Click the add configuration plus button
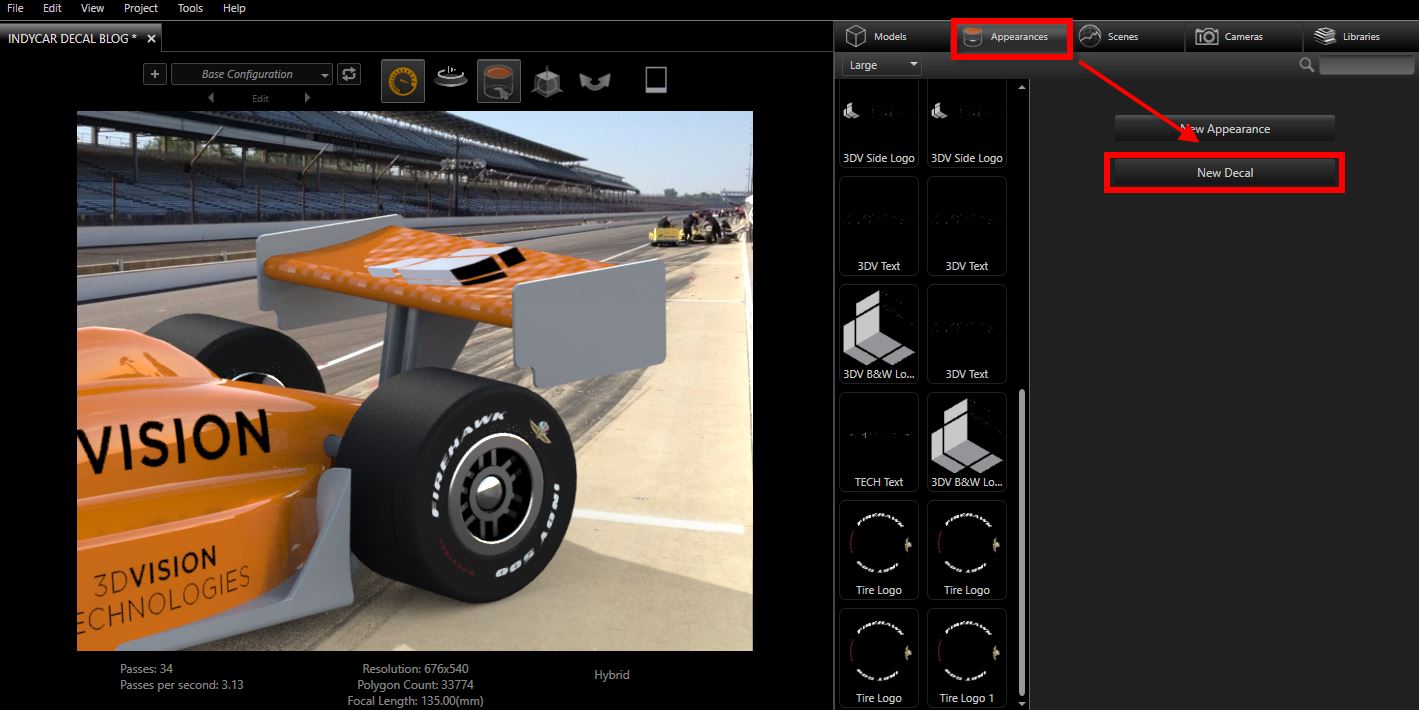This screenshot has height=710, width=1419. (x=154, y=74)
